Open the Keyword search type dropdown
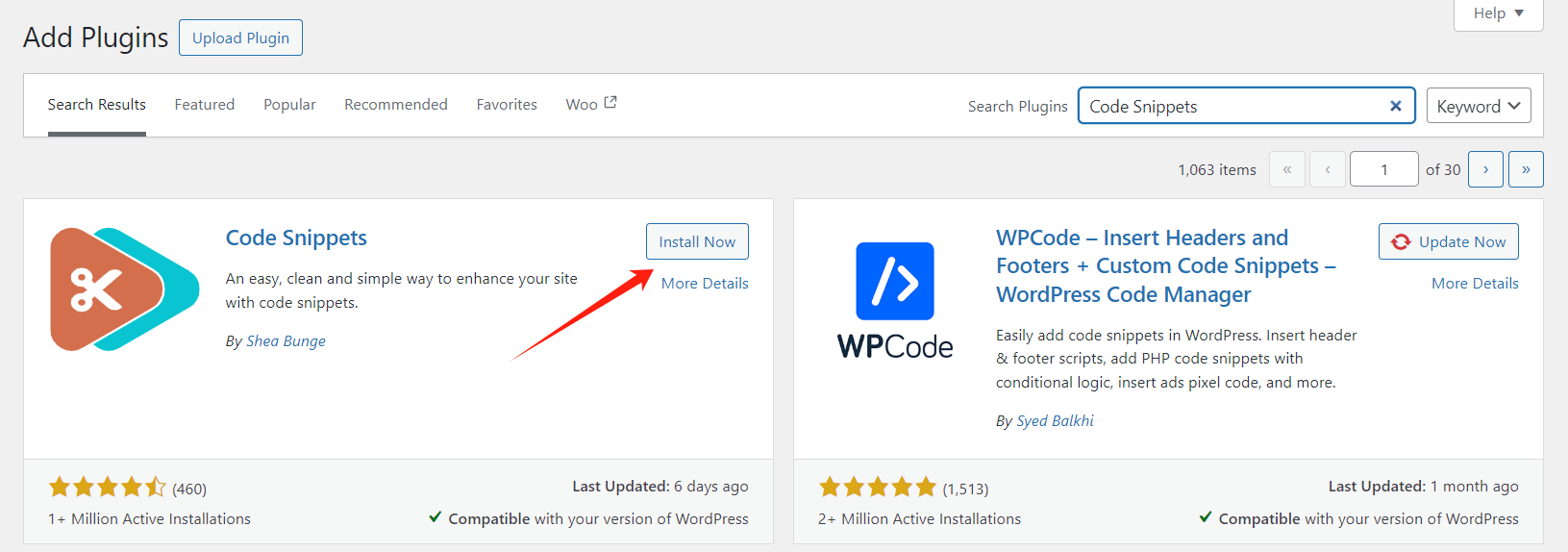The image size is (1568, 552). (x=1478, y=106)
